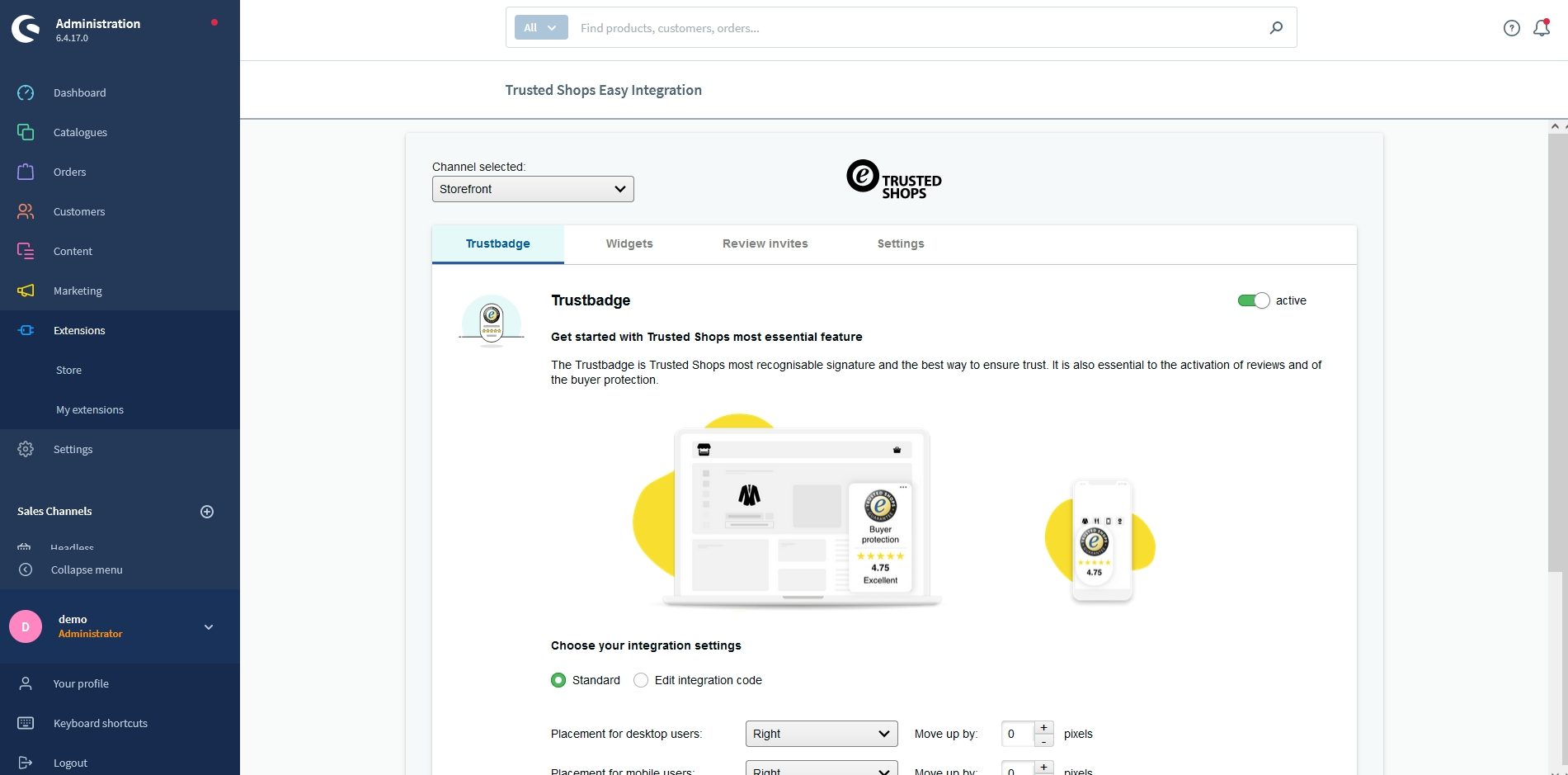Click the Find products search field
Screen dimensions: 1568x775
tap(916, 28)
